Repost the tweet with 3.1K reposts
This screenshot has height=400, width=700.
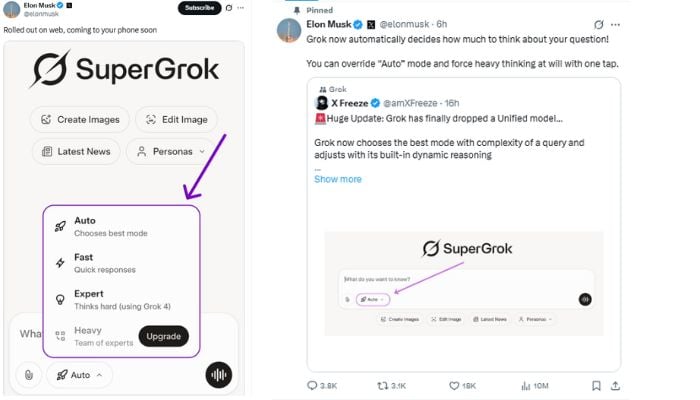pos(383,385)
